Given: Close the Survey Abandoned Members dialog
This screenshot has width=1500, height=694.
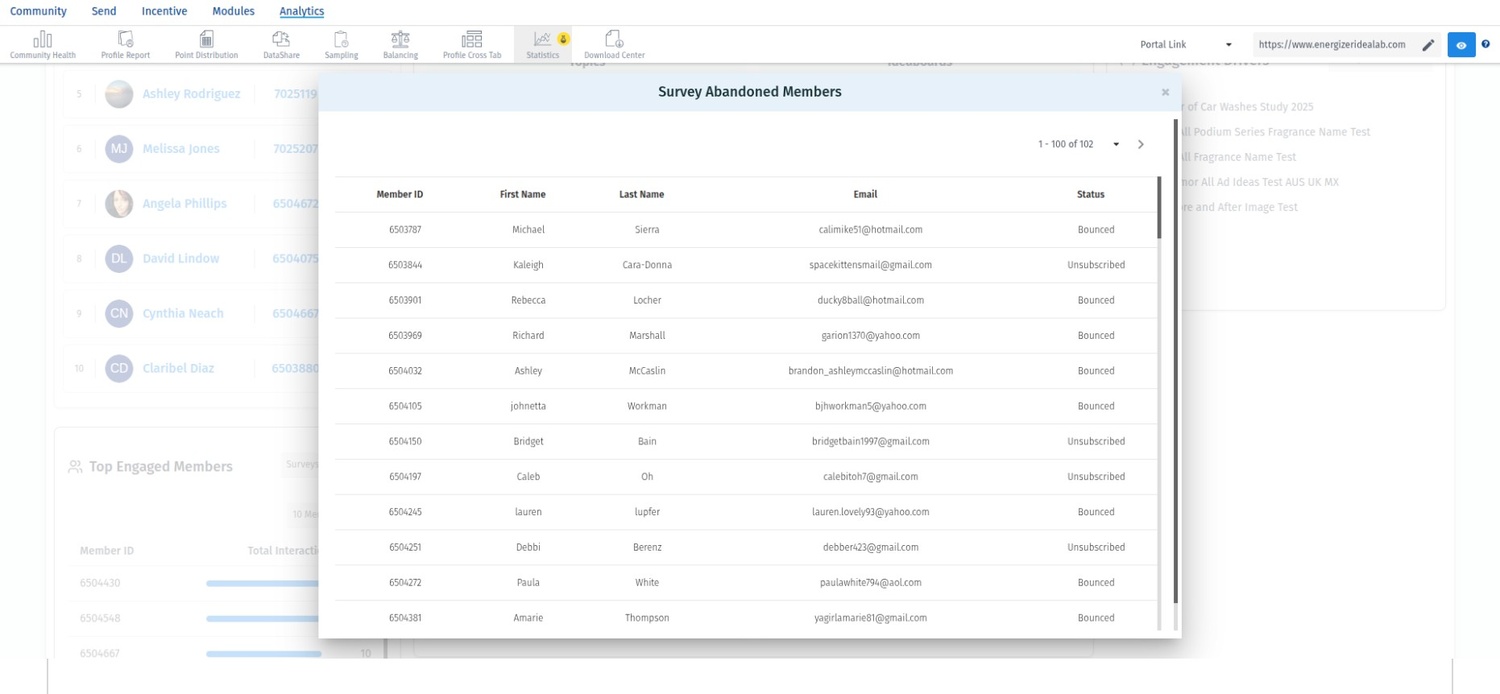Looking at the screenshot, I should (x=1165, y=92).
